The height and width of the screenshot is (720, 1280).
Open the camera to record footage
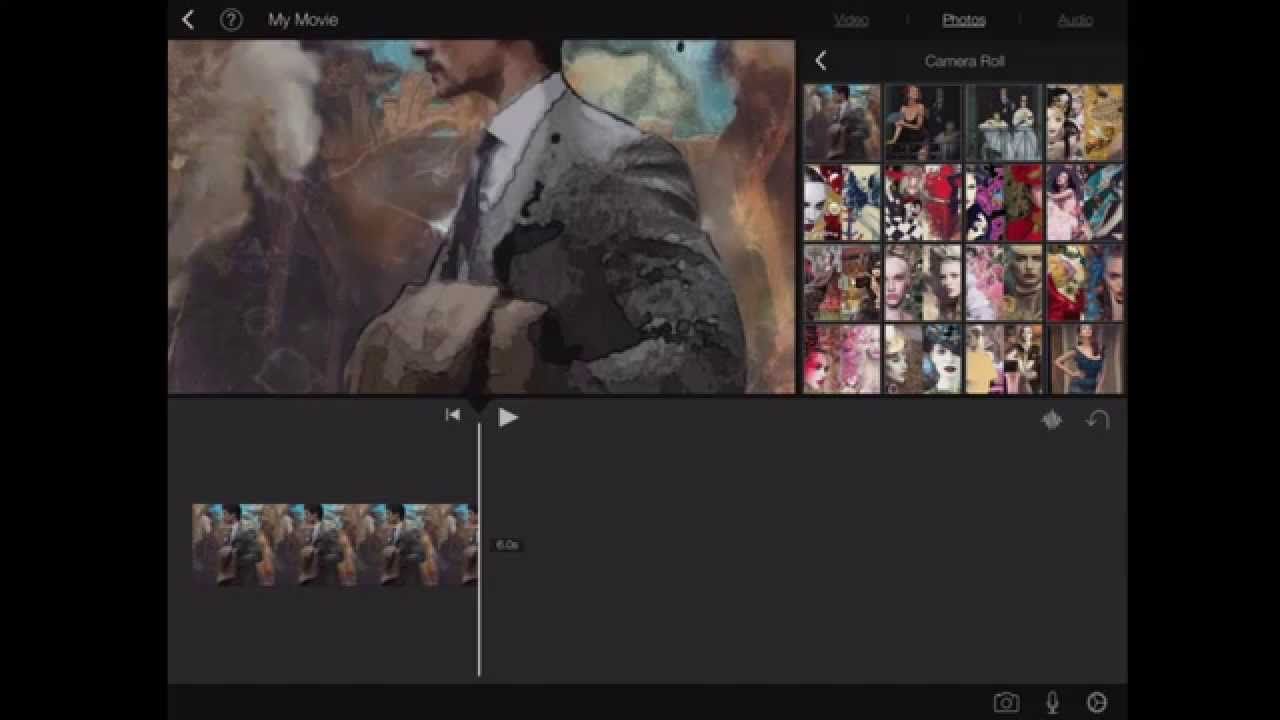[x=1006, y=702]
